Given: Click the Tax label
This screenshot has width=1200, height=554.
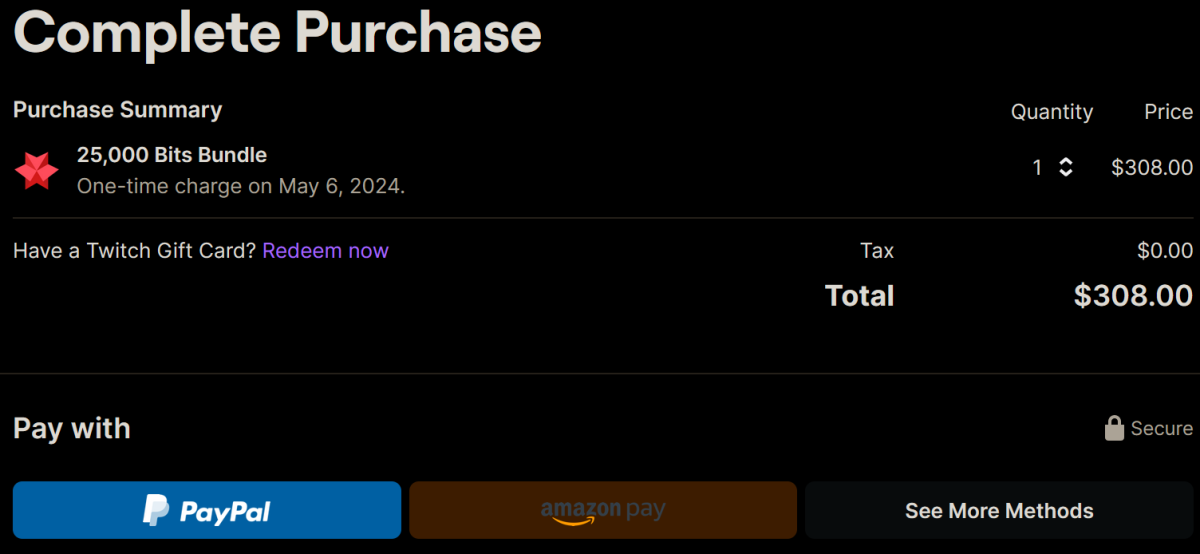Looking at the screenshot, I should 877,251.
